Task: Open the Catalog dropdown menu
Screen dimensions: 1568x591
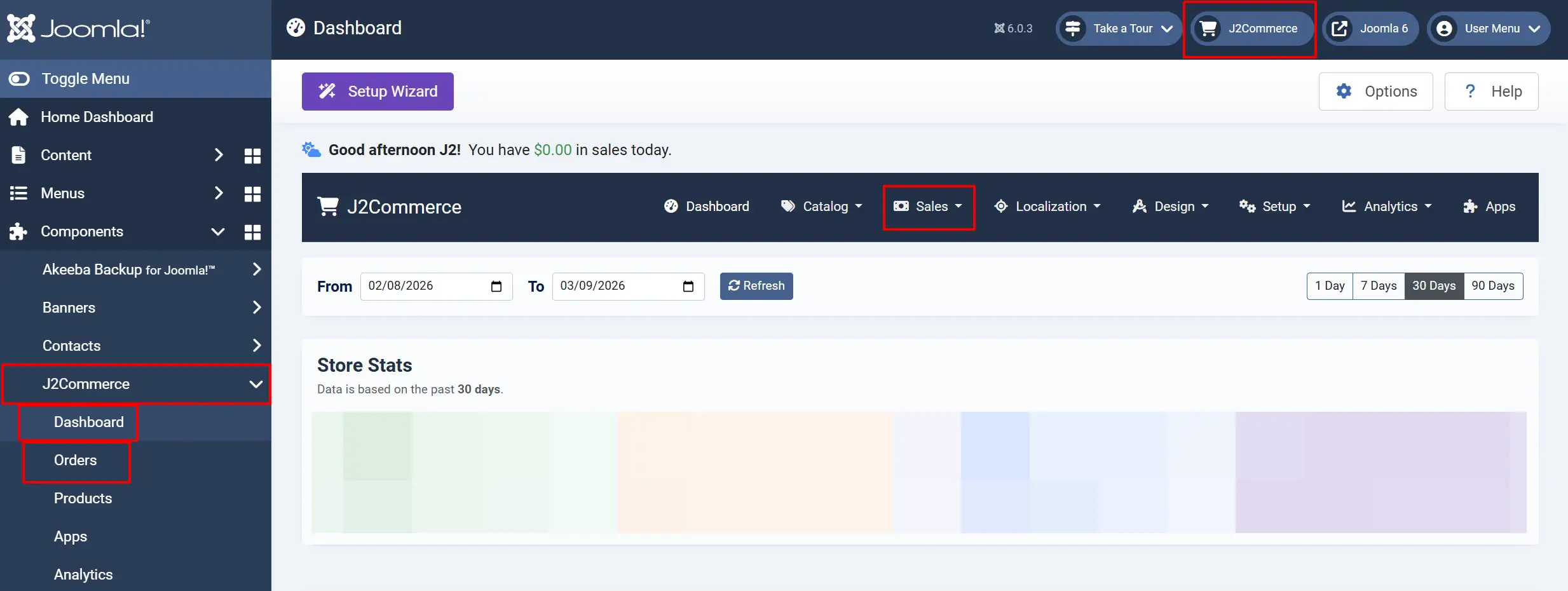Action: [x=822, y=207]
